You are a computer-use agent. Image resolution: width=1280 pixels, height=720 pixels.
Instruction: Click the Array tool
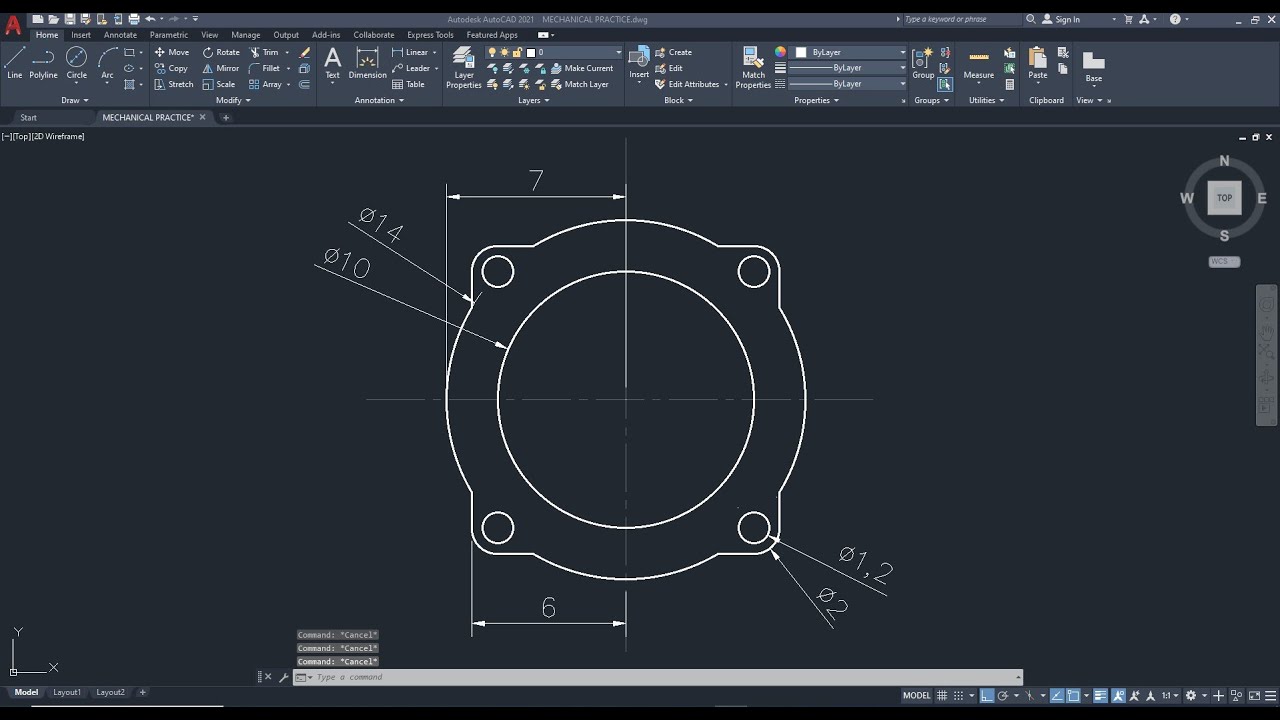pyautogui.click(x=265, y=84)
